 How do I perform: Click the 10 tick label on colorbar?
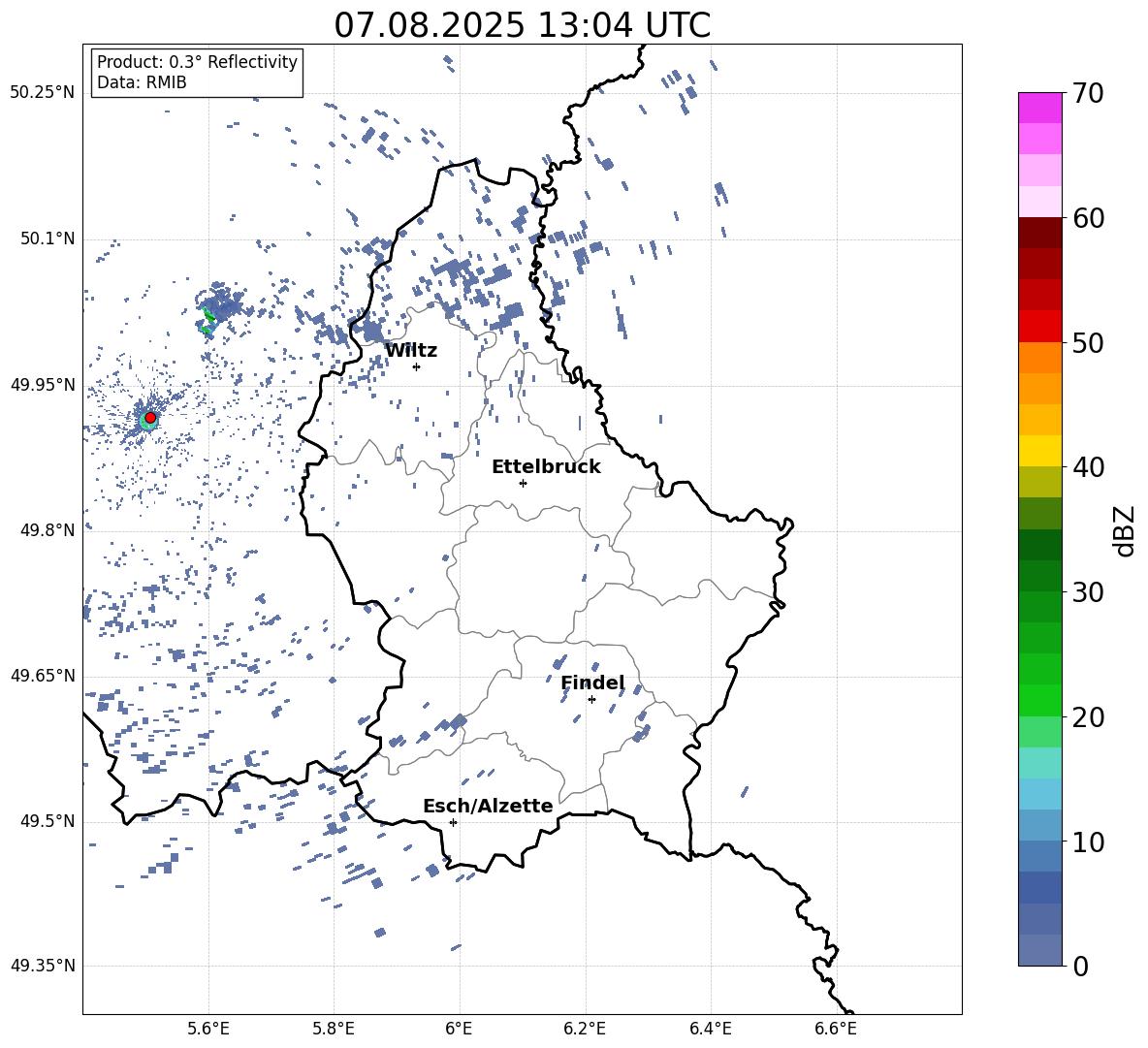1088,842
